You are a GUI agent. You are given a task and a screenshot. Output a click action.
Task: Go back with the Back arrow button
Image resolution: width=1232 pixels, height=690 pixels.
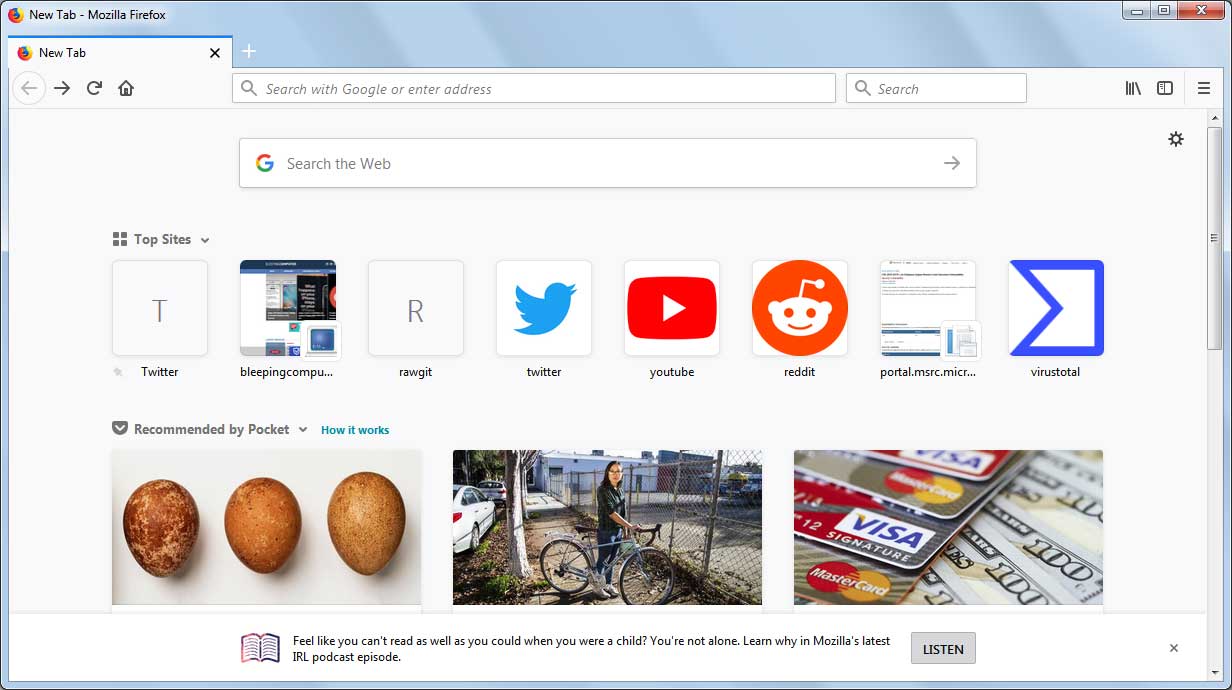pyautogui.click(x=29, y=88)
